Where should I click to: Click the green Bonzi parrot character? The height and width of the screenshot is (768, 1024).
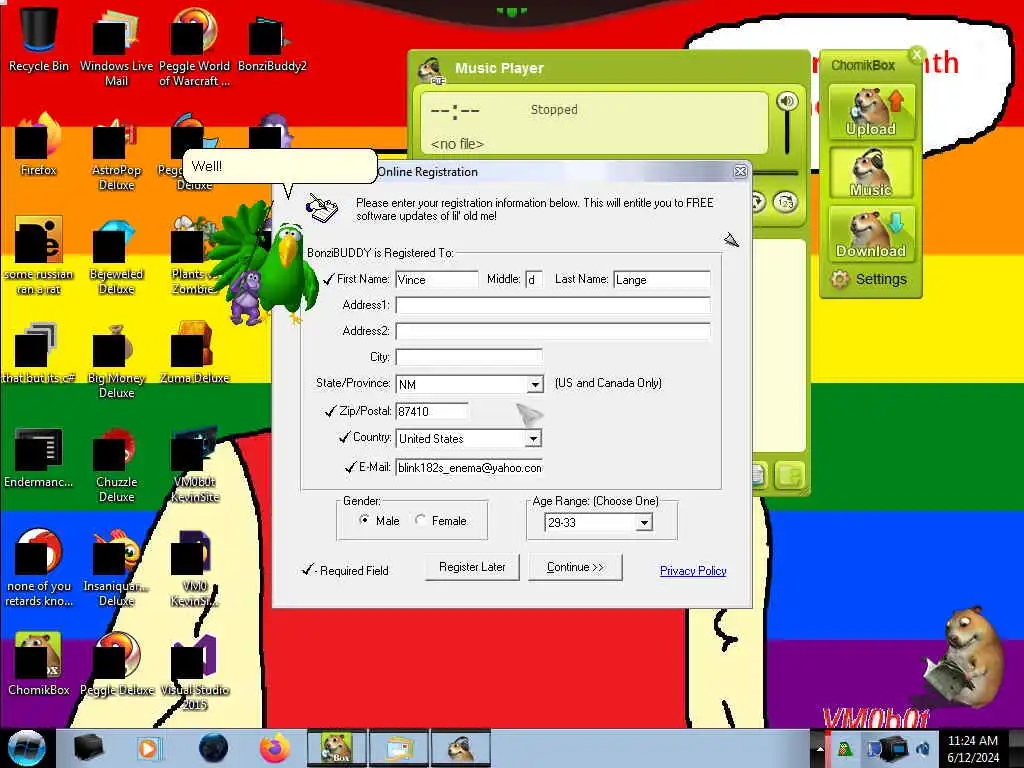[x=287, y=269]
